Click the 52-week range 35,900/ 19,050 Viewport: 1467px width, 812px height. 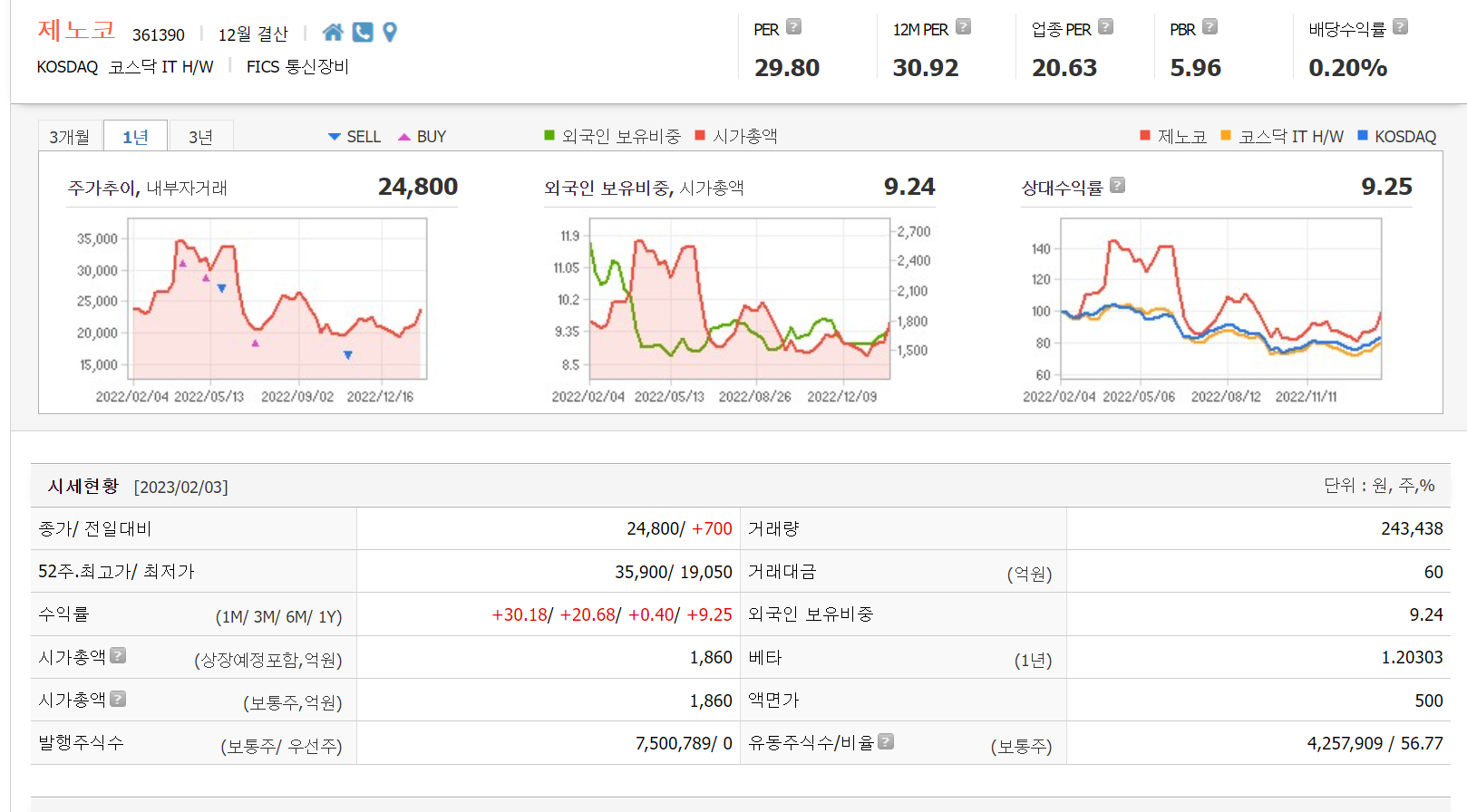674,572
